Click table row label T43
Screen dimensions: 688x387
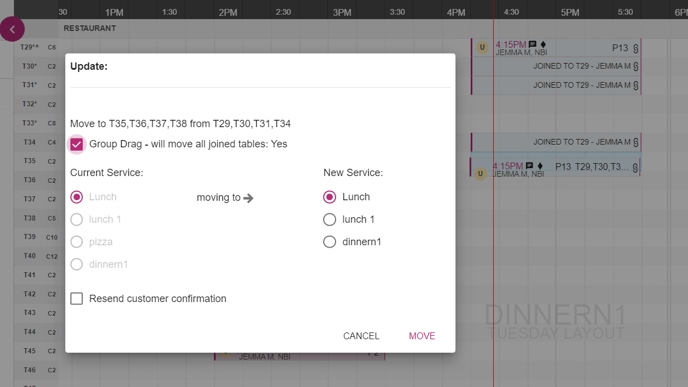(x=29, y=312)
